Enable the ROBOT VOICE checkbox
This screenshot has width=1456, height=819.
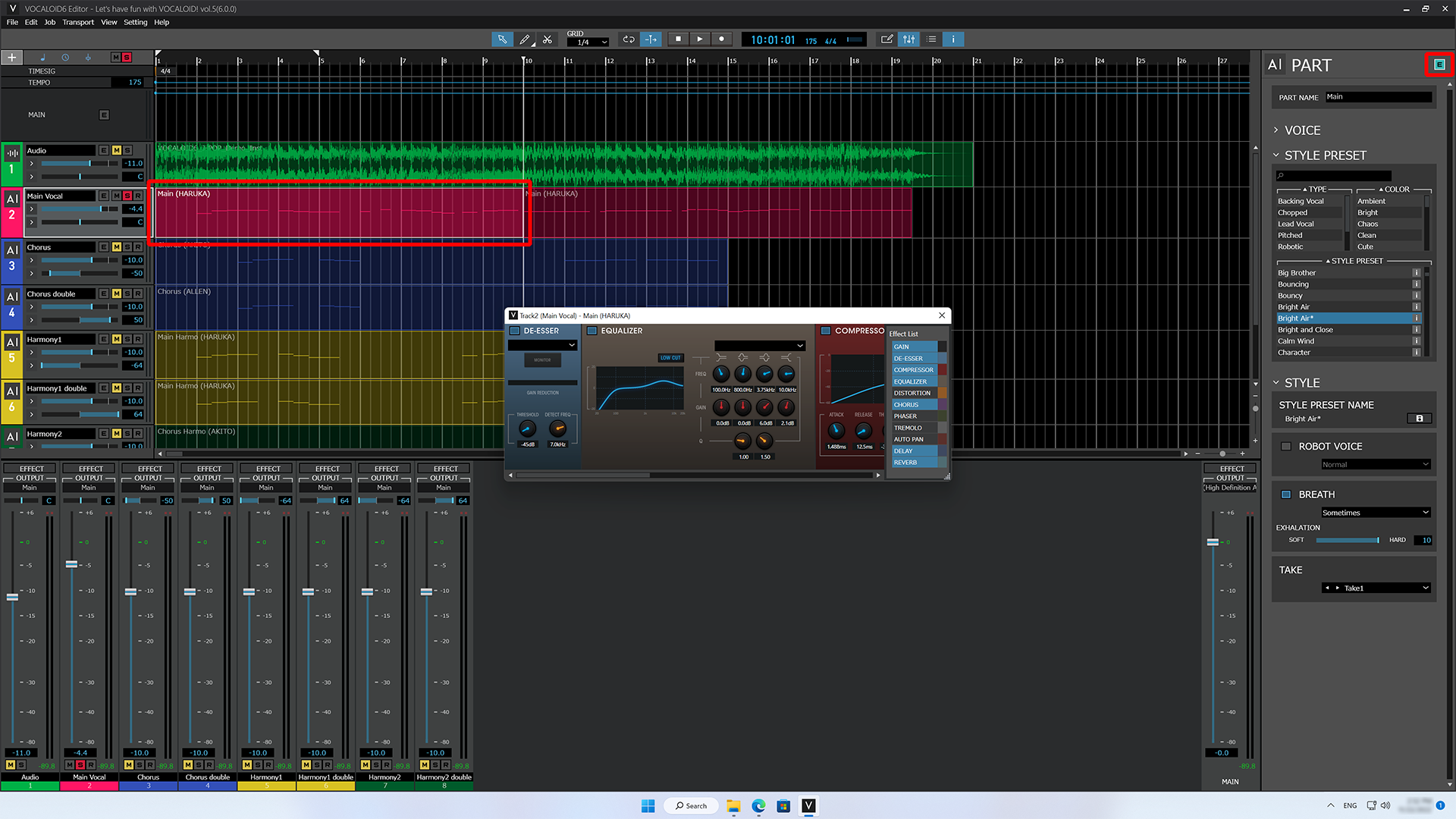[x=1286, y=446]
